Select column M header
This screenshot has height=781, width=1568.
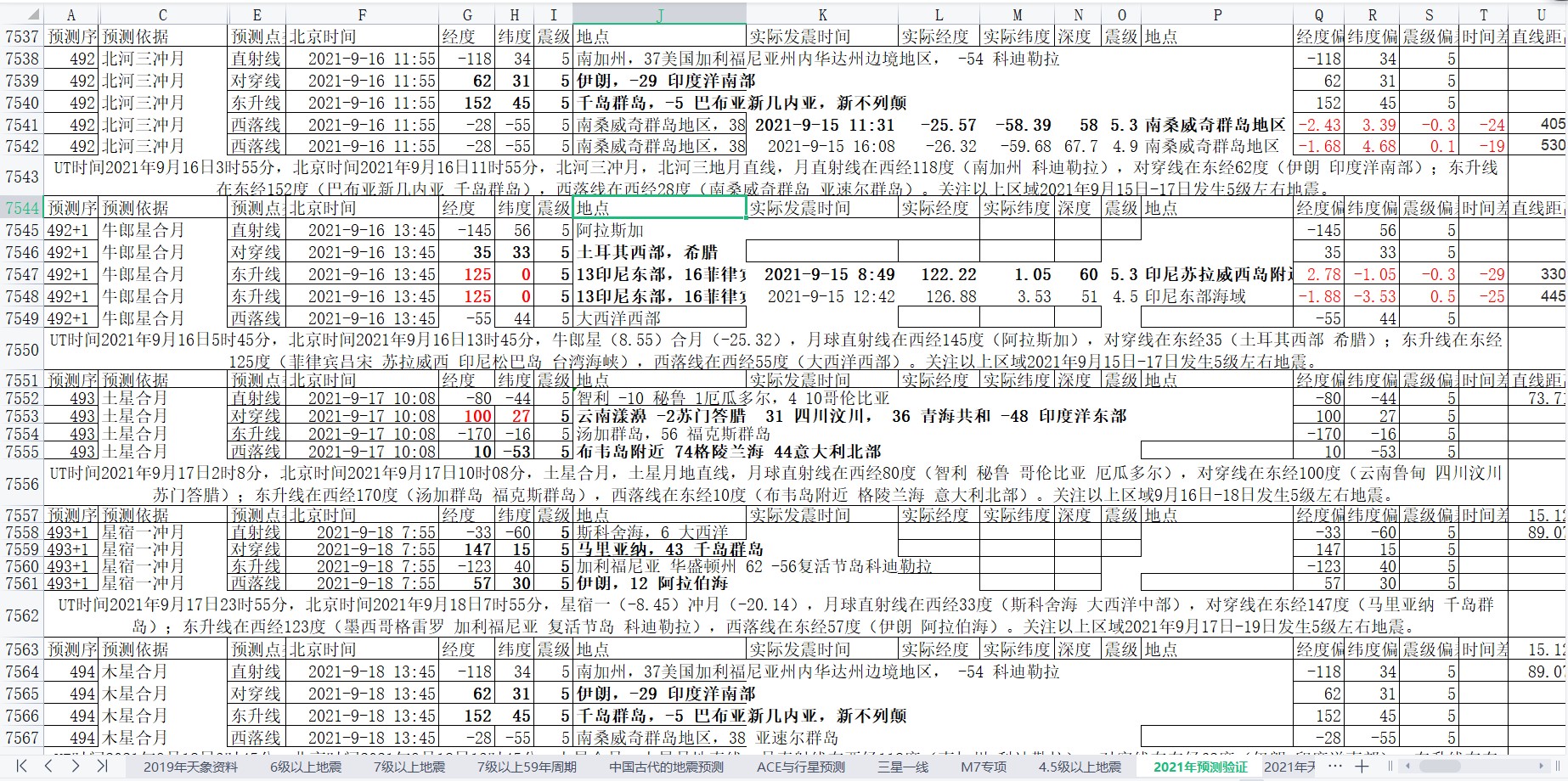(1018, 14)
